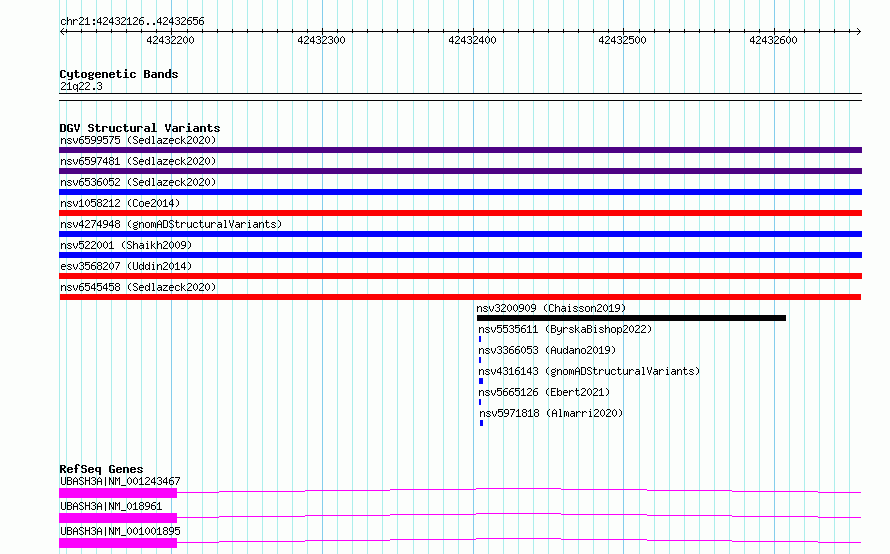
Task: Click the magenta exon block of NM_001001895
Action: pyautogui.click(x=118, y=543)
